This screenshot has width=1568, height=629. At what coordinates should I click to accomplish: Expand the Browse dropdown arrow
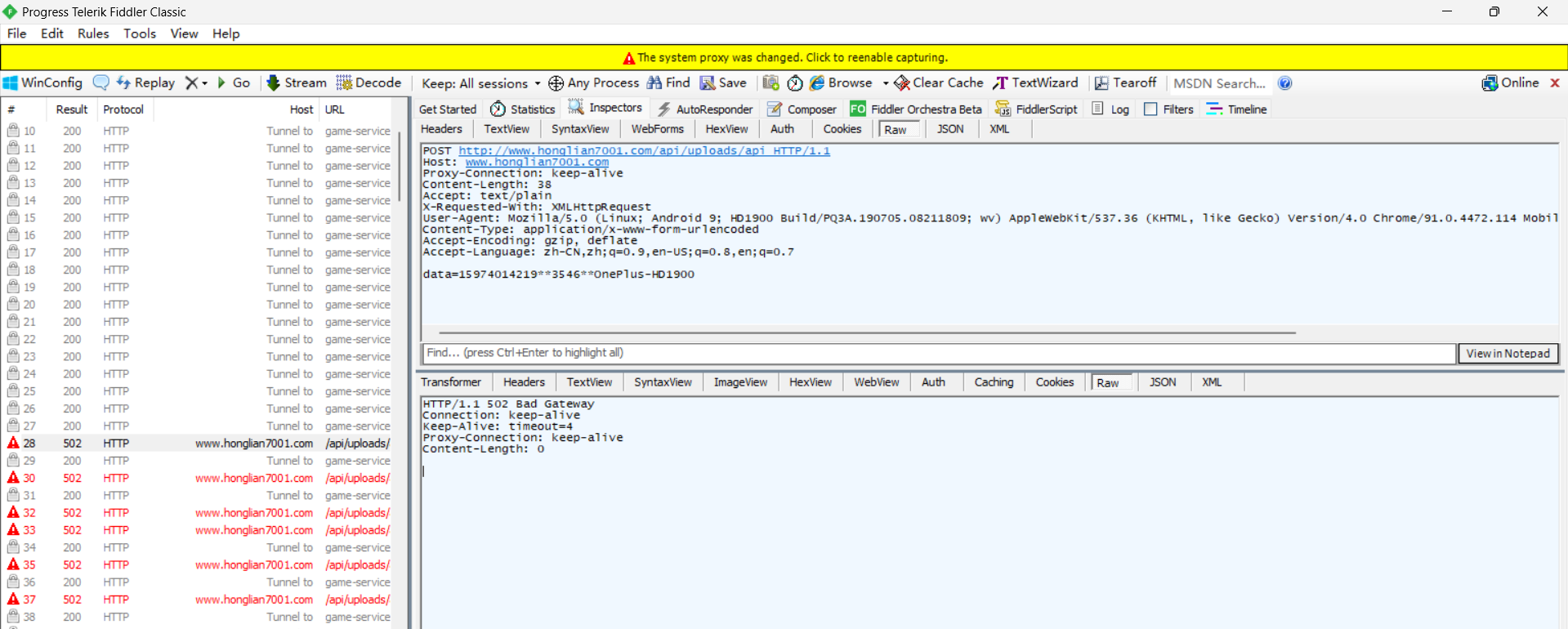[886, 83]
